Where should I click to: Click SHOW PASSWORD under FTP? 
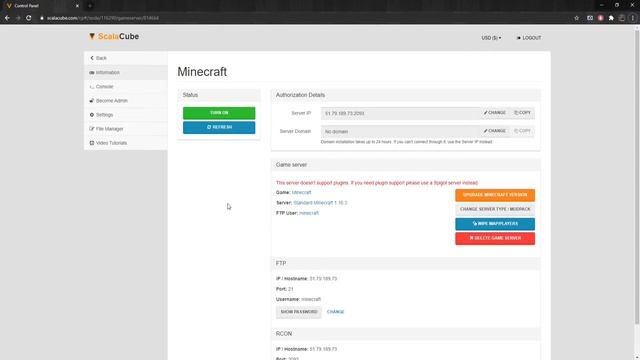(299, 312)
